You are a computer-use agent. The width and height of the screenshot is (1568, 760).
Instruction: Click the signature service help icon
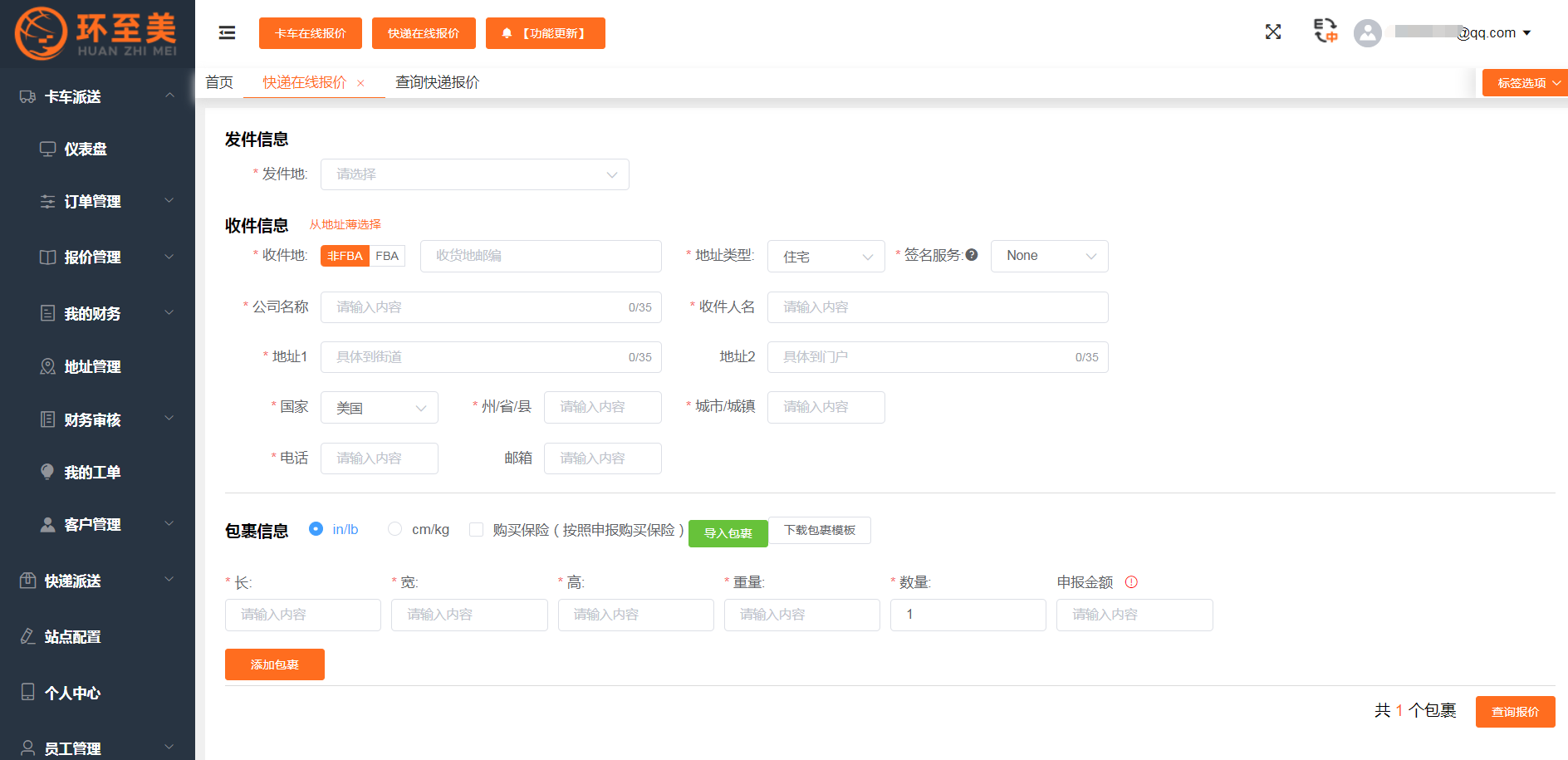(972, 255)
